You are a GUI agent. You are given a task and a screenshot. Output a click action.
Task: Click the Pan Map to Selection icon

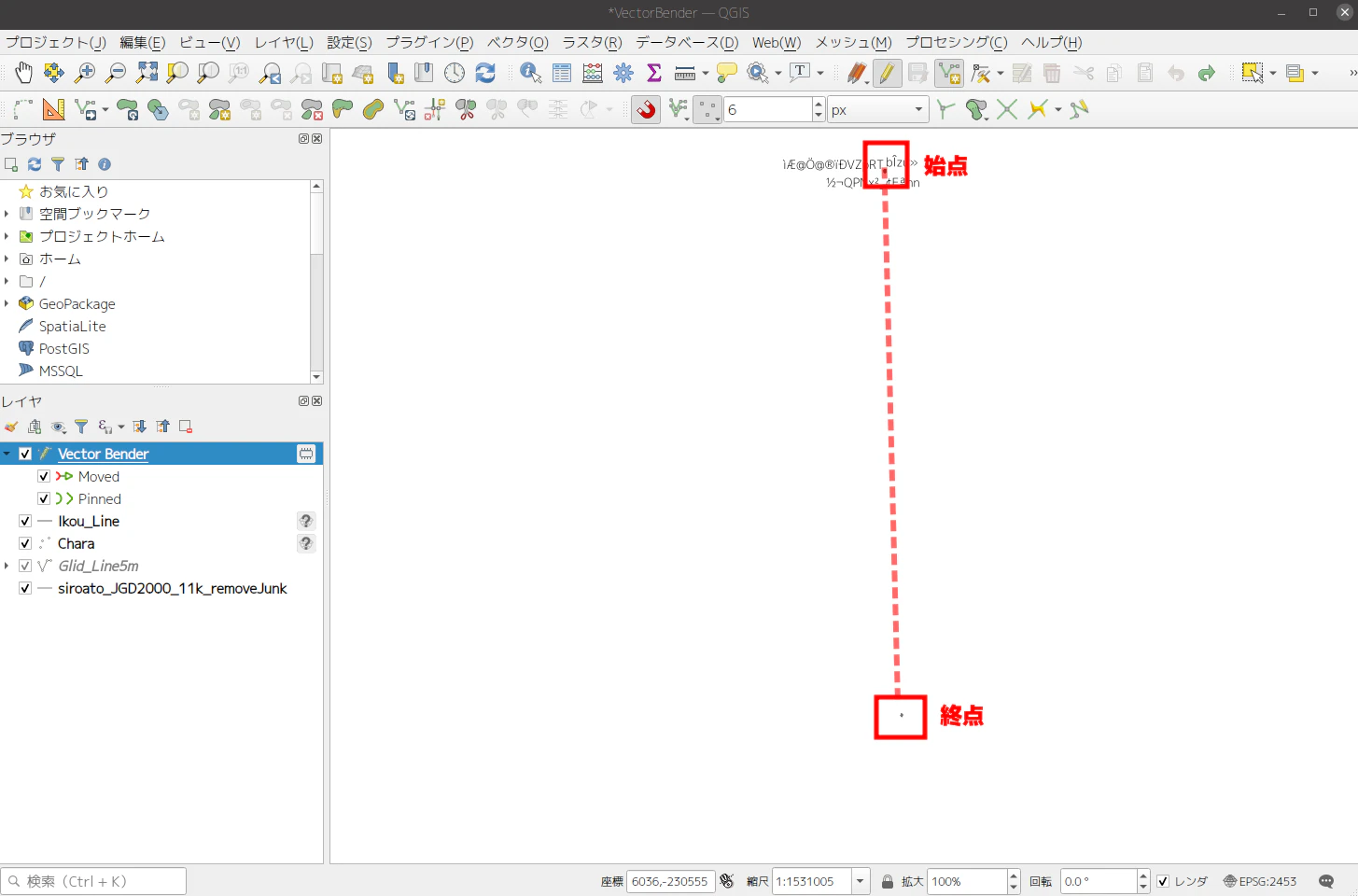coord(54,73)
